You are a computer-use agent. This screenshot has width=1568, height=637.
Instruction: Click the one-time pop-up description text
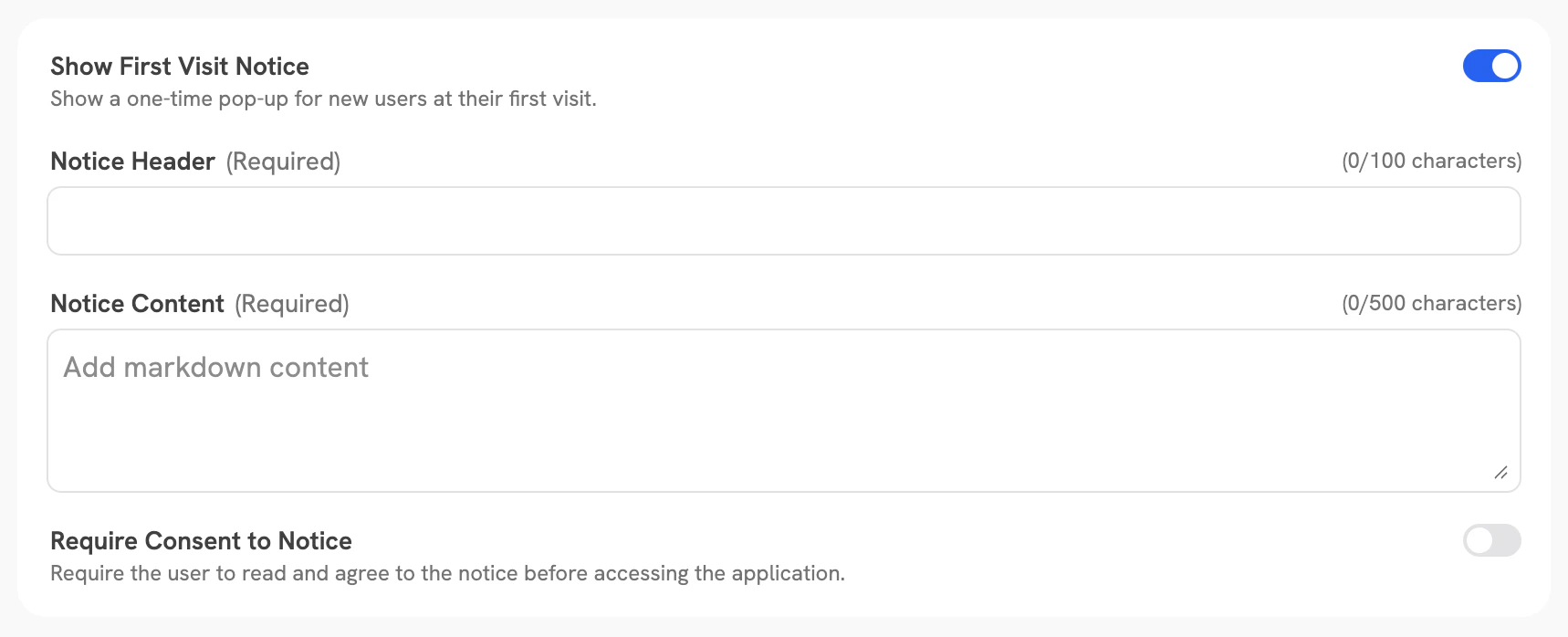(322, 98)
